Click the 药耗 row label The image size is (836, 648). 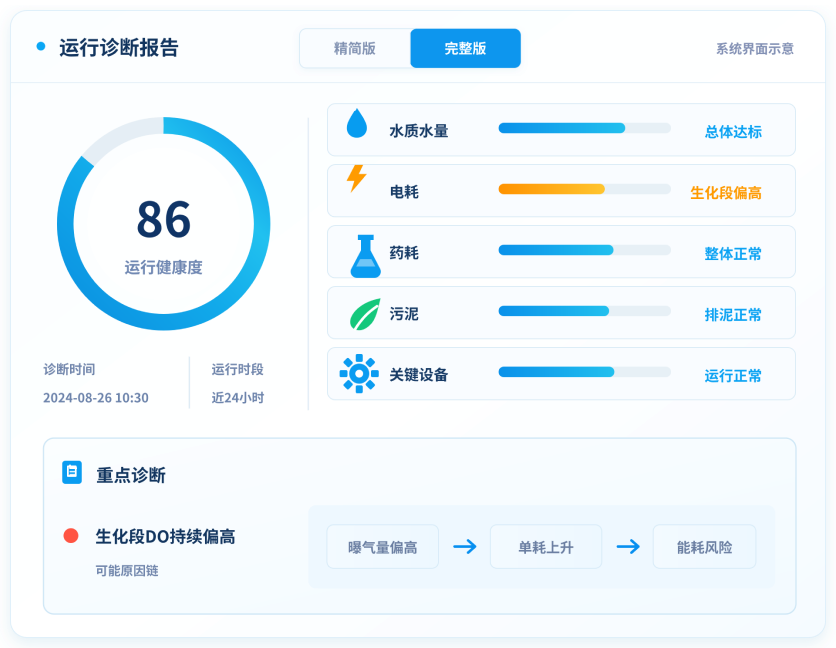[x=404, y=253]
